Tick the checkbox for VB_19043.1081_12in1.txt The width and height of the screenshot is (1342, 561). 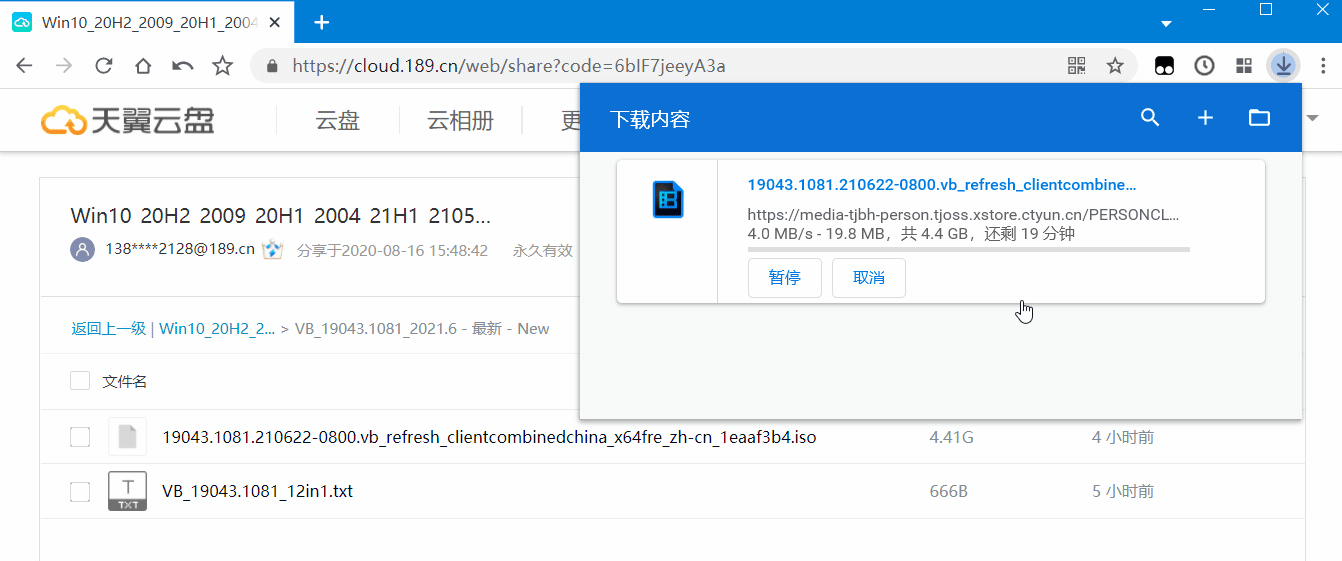tap(80, 491)
